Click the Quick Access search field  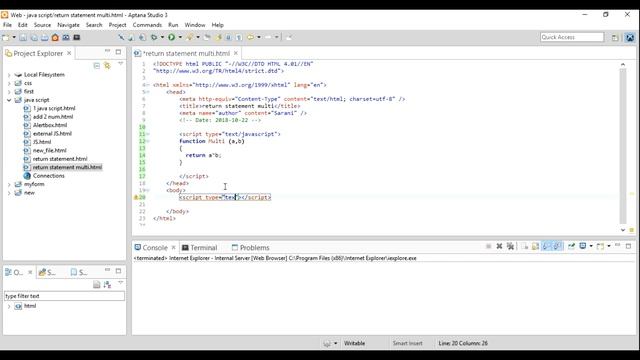572,37
